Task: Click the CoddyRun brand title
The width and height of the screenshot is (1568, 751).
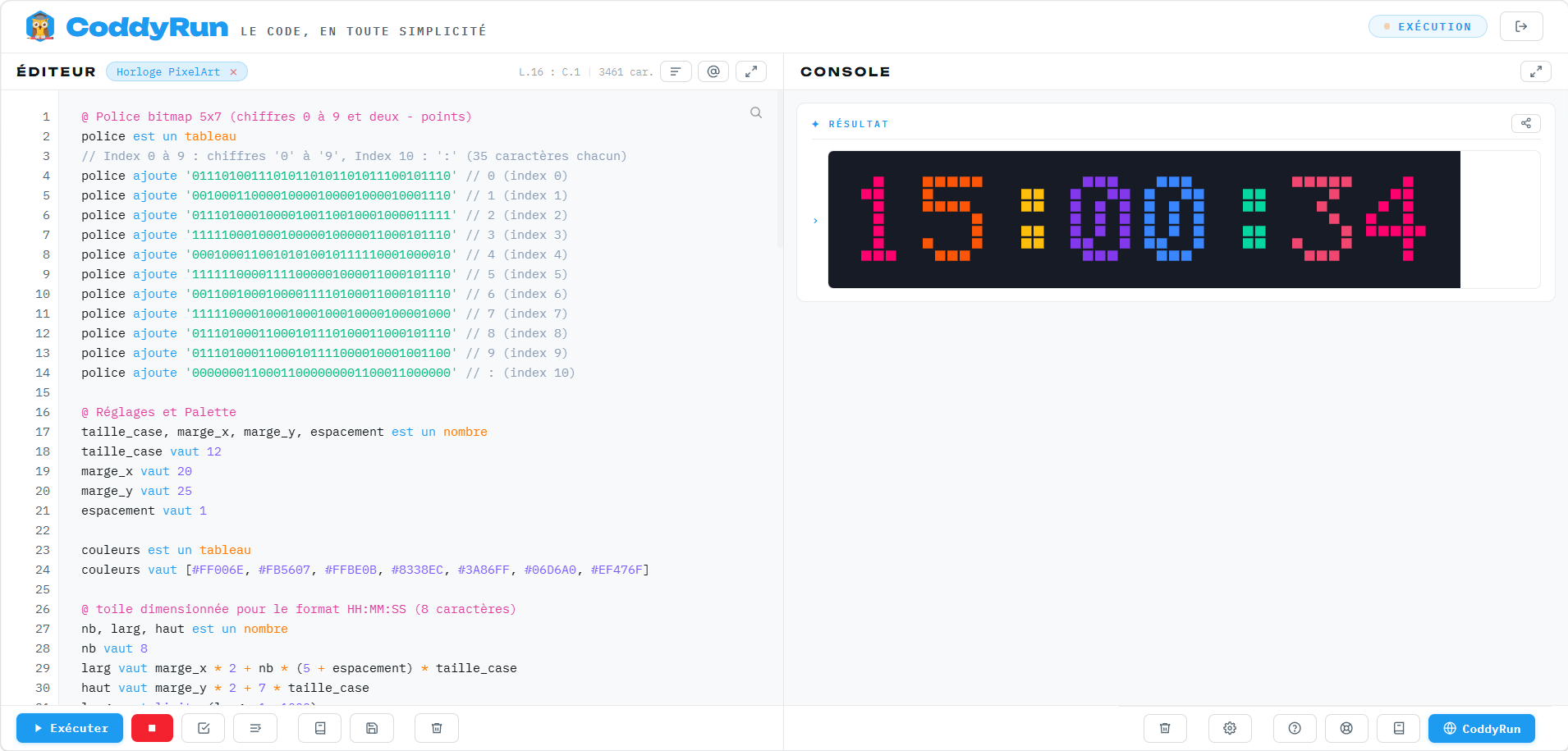Action: coord(147,27)
